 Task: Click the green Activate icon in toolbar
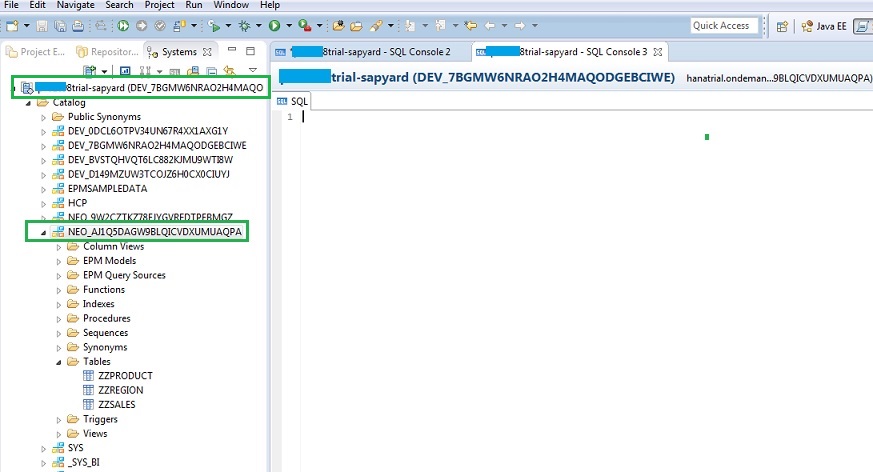[x=123, y=26]
